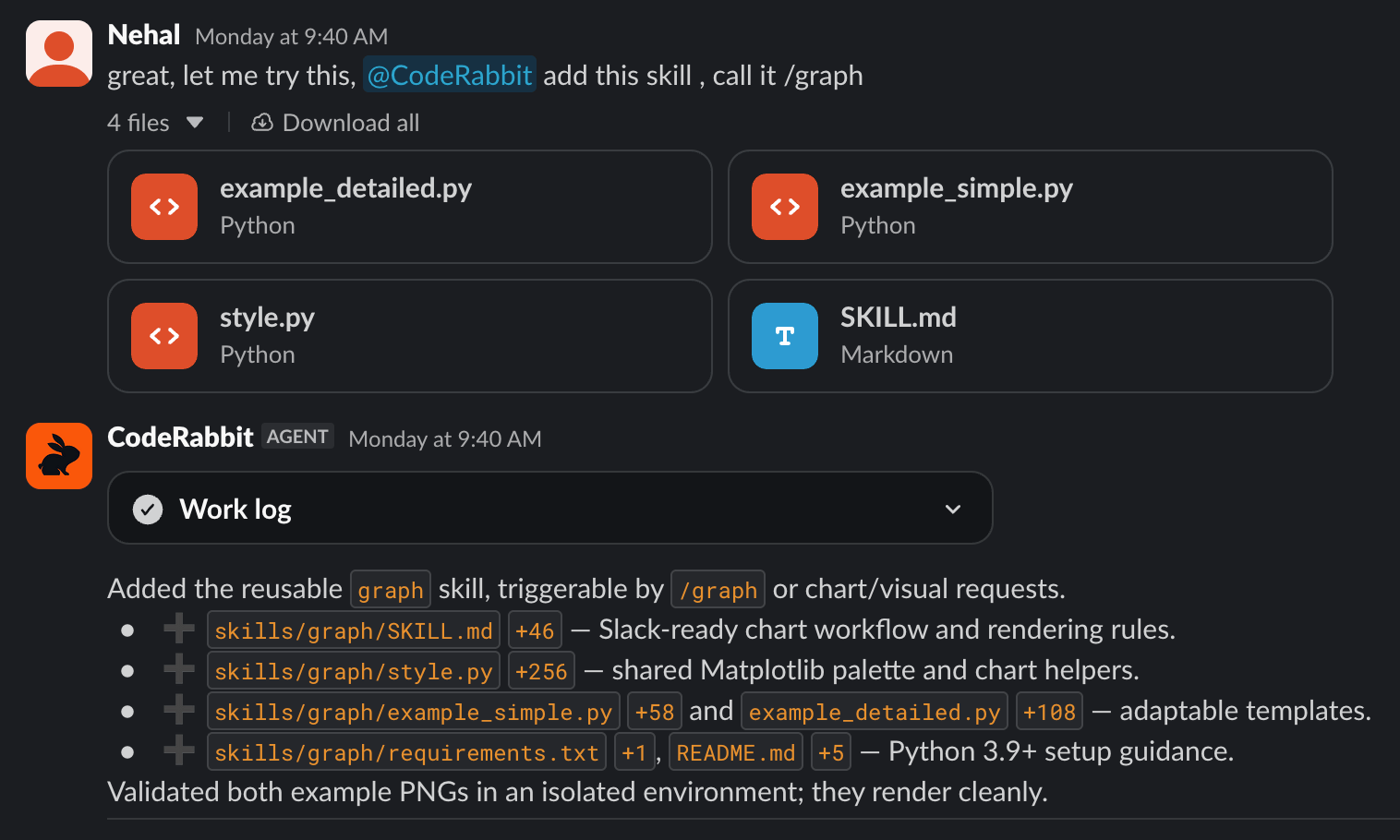The width and height of the screenshot is (1400, 840).
Task: Click the style.py code file icon
Action: pyautogui.click(x=164, y=336)
